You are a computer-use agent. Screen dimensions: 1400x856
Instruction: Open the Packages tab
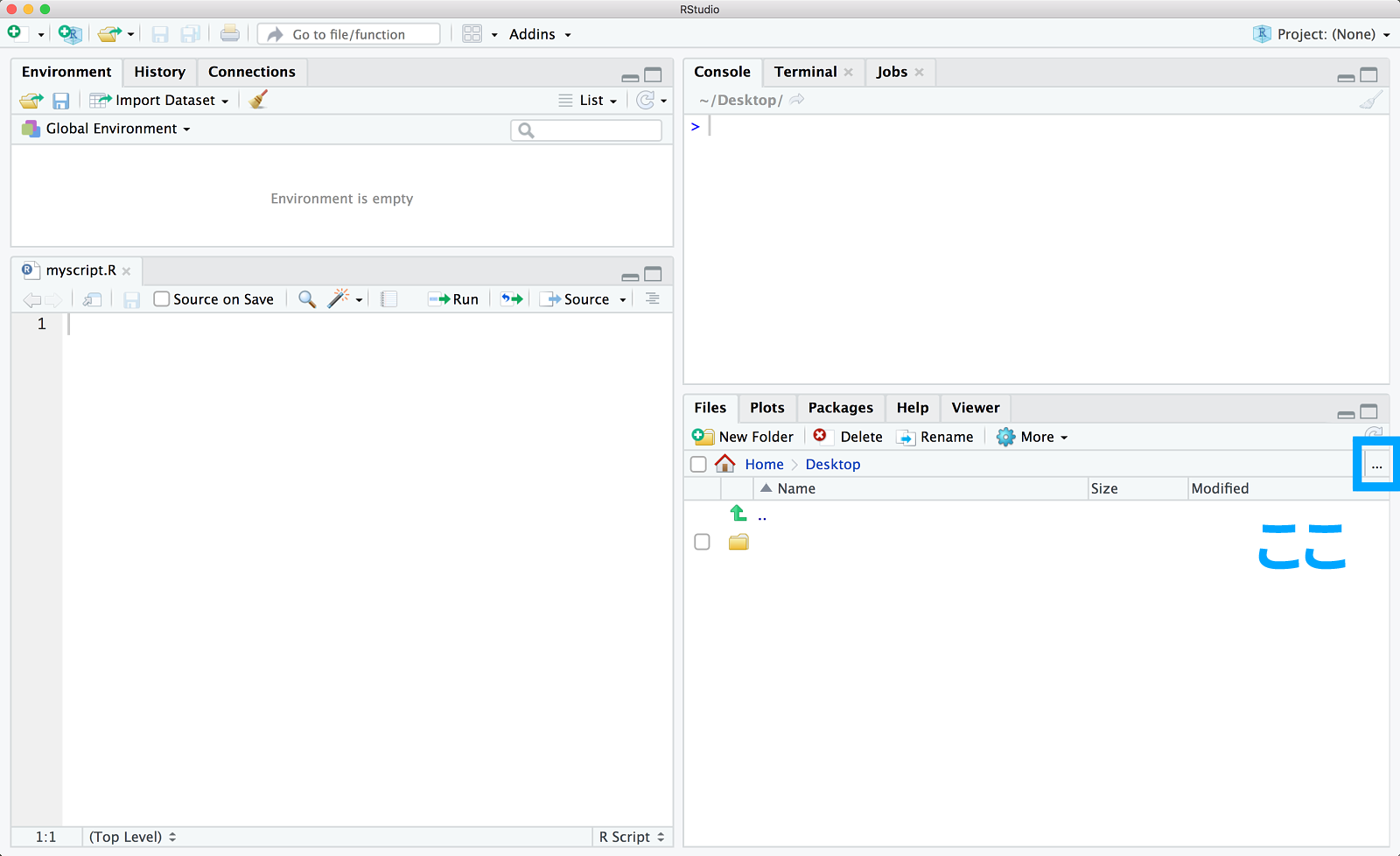pyautogui.click(x=840, y=408)
